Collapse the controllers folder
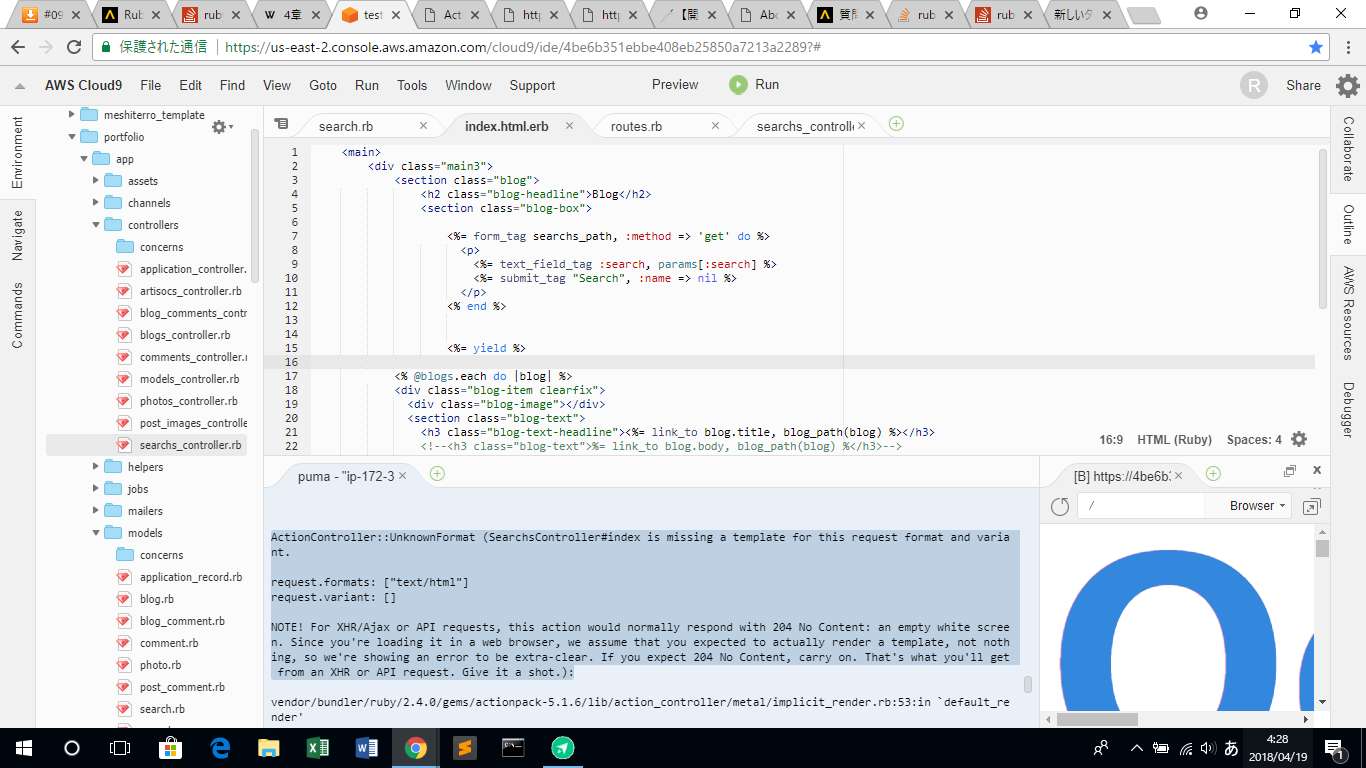 pyautogui.click(x=96, y=225)
